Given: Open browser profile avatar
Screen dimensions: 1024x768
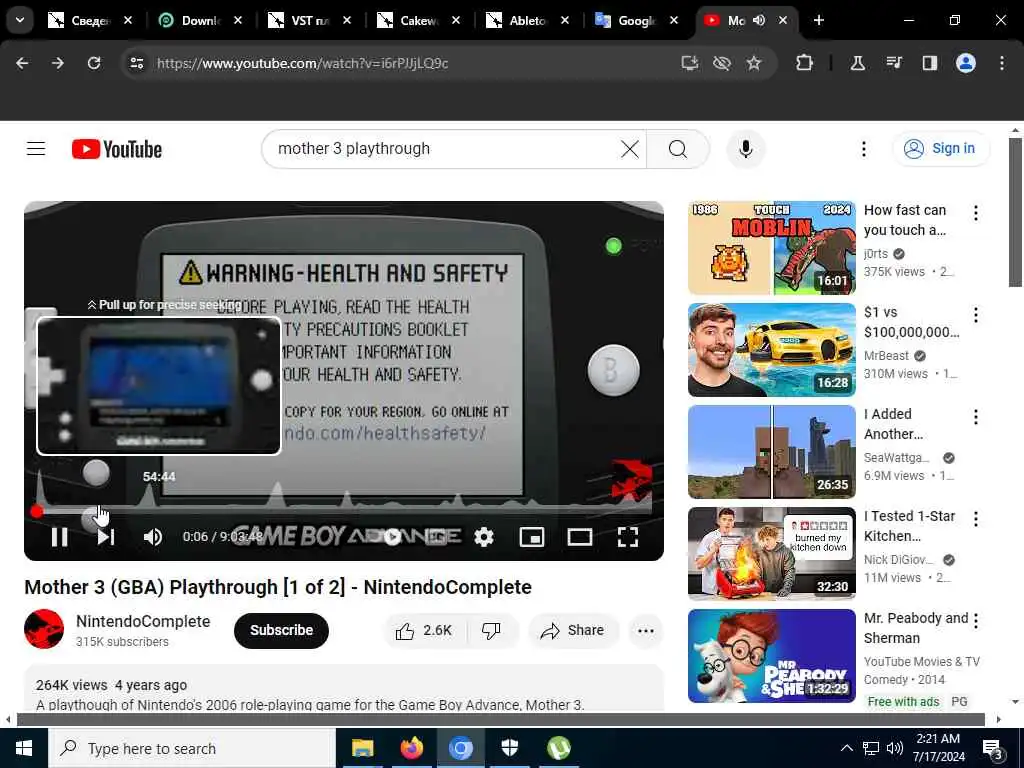Looking at the screenshot, I should coord(966,63).
